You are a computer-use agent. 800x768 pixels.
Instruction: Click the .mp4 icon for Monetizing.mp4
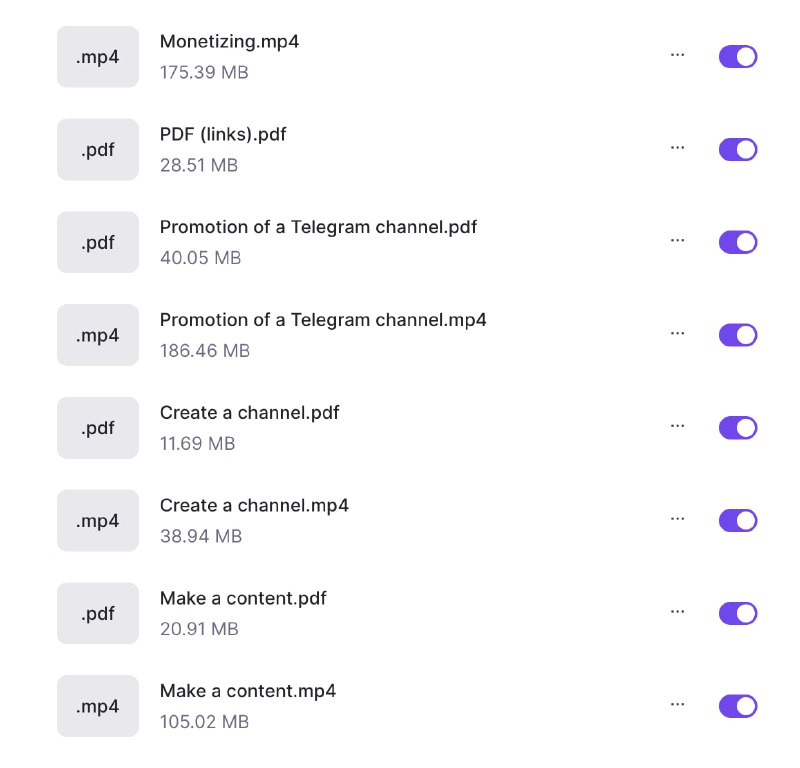click(97, 56)
